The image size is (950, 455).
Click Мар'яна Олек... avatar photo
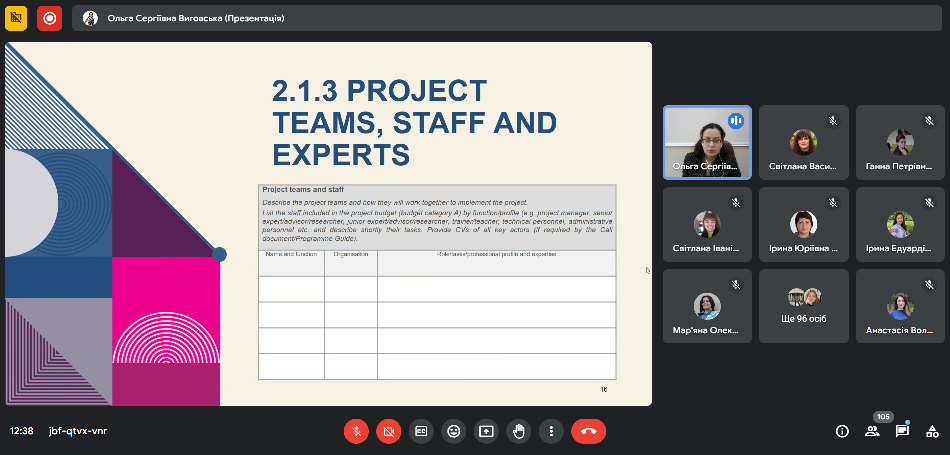coord(707,306)
